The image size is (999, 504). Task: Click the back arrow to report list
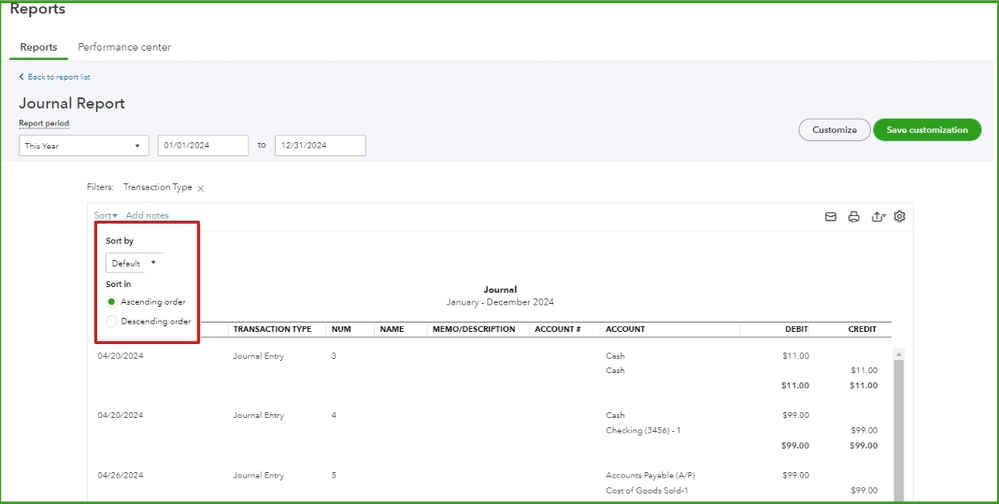(x=22, y=77)
